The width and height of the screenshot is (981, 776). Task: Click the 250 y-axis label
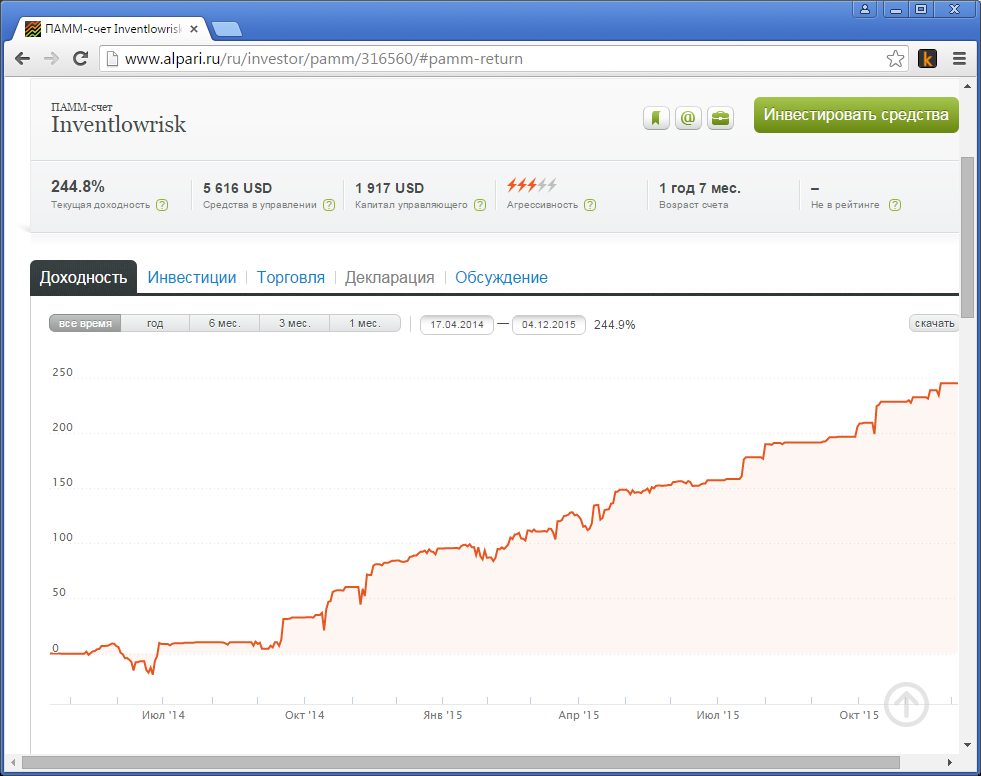(x=63, y=372)
